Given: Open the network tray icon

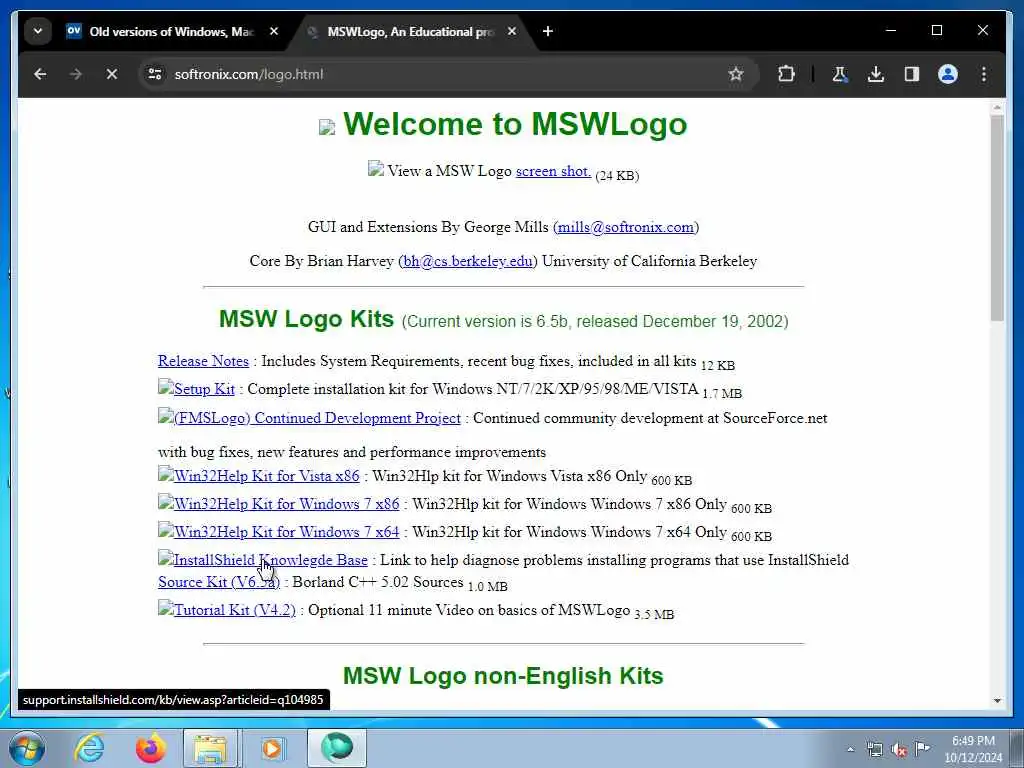Looking at the screenshot, I should pyautogui.click(x=875, y=749).
